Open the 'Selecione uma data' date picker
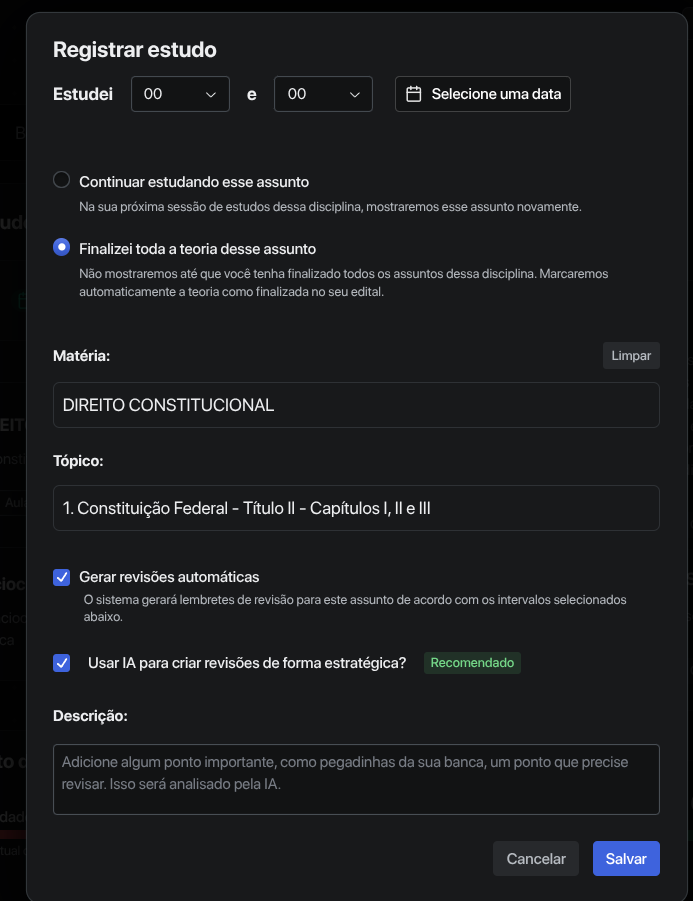The height and width of the screenshot is (901, 693). point(483,94)
